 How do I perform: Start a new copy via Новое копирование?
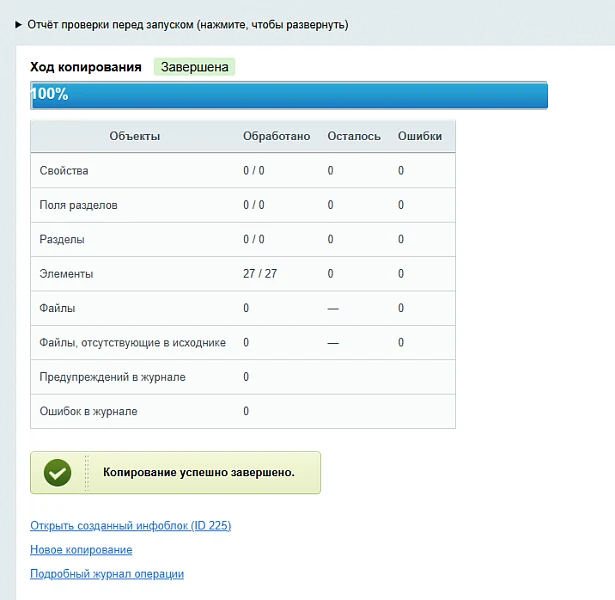[x=81, y=550]
